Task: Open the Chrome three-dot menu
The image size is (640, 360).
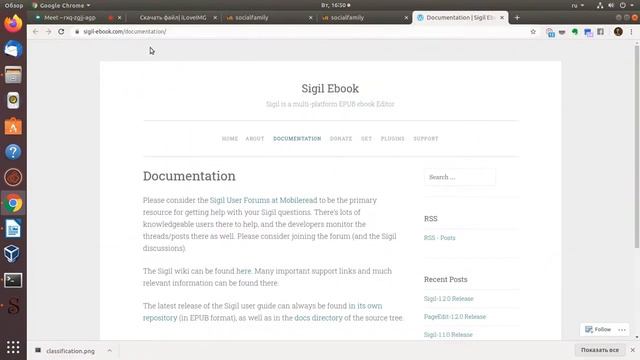Action: (631, 31)
